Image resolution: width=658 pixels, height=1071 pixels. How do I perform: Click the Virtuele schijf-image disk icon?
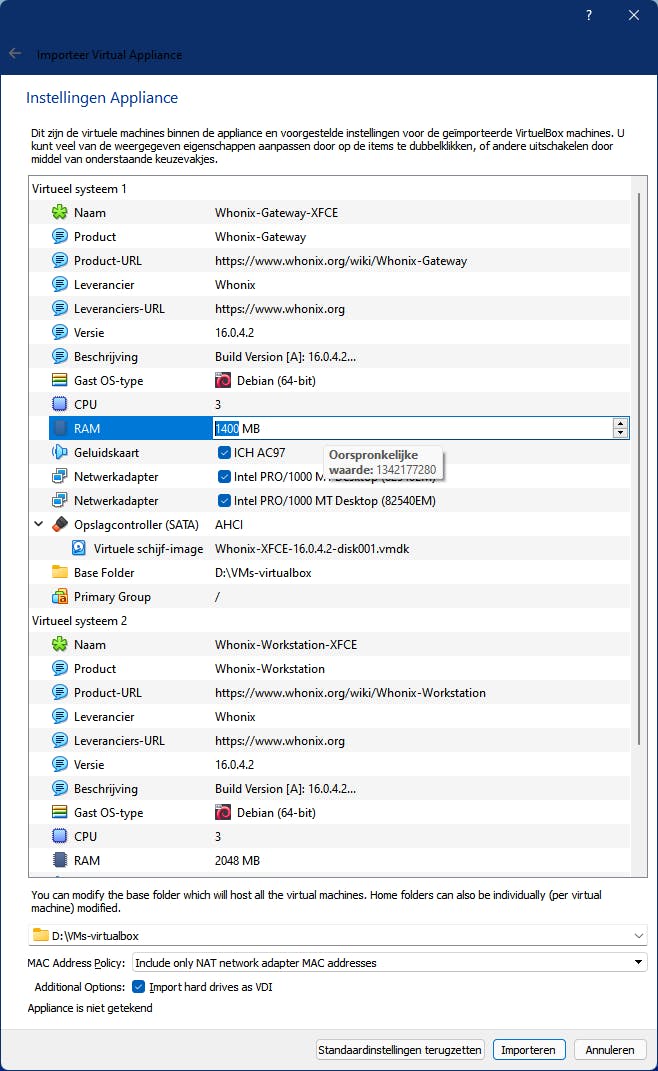point(79,548)
